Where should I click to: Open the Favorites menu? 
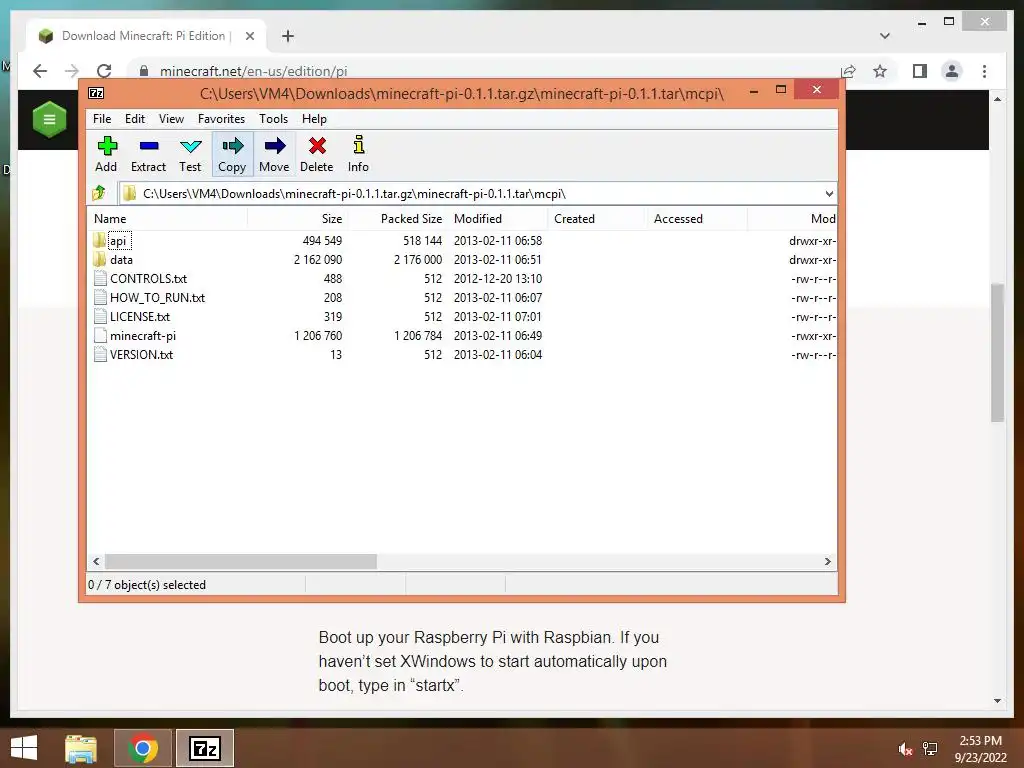click(221, 119)
